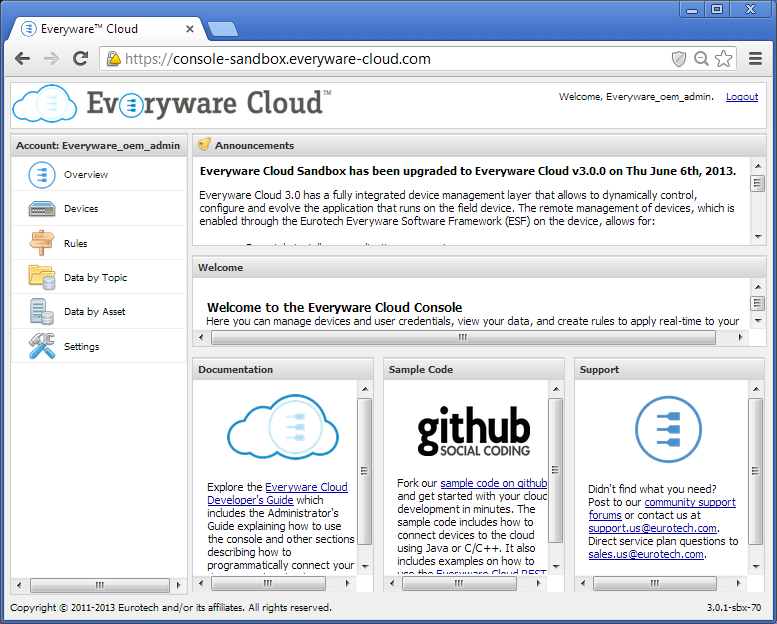Click the Settings wrench and screwdriver icon

point(42,346)
